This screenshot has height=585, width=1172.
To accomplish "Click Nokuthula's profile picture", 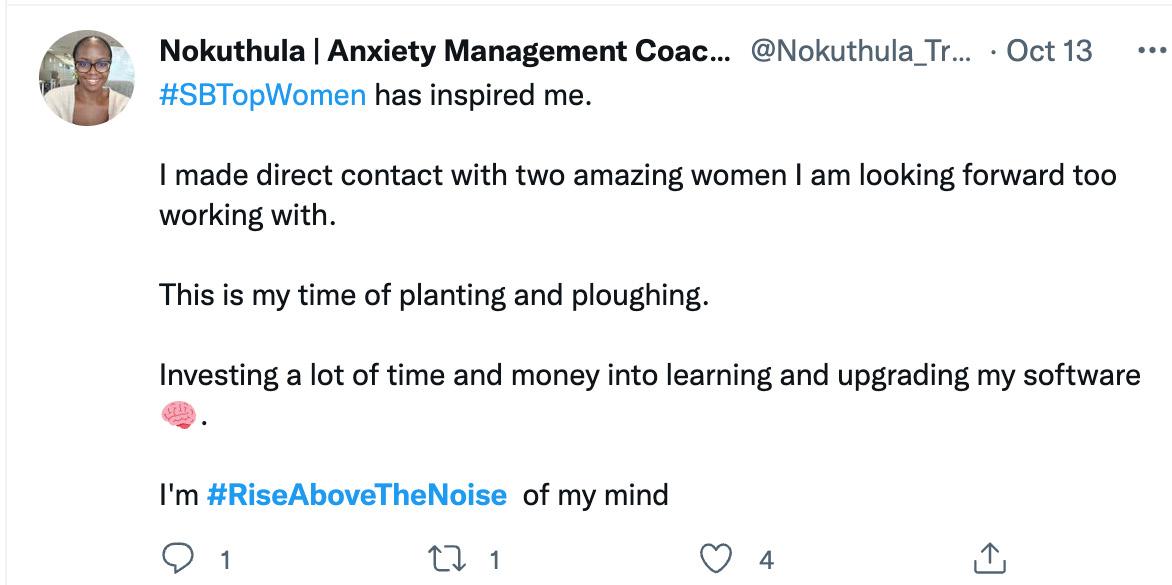I will tap(86, 78).
